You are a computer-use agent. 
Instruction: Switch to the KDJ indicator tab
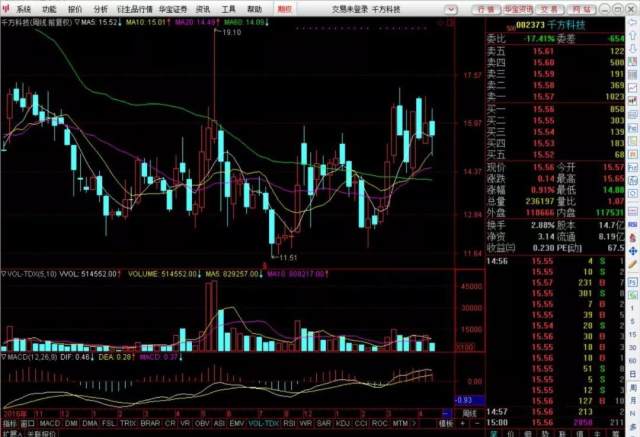coord(342,424)
